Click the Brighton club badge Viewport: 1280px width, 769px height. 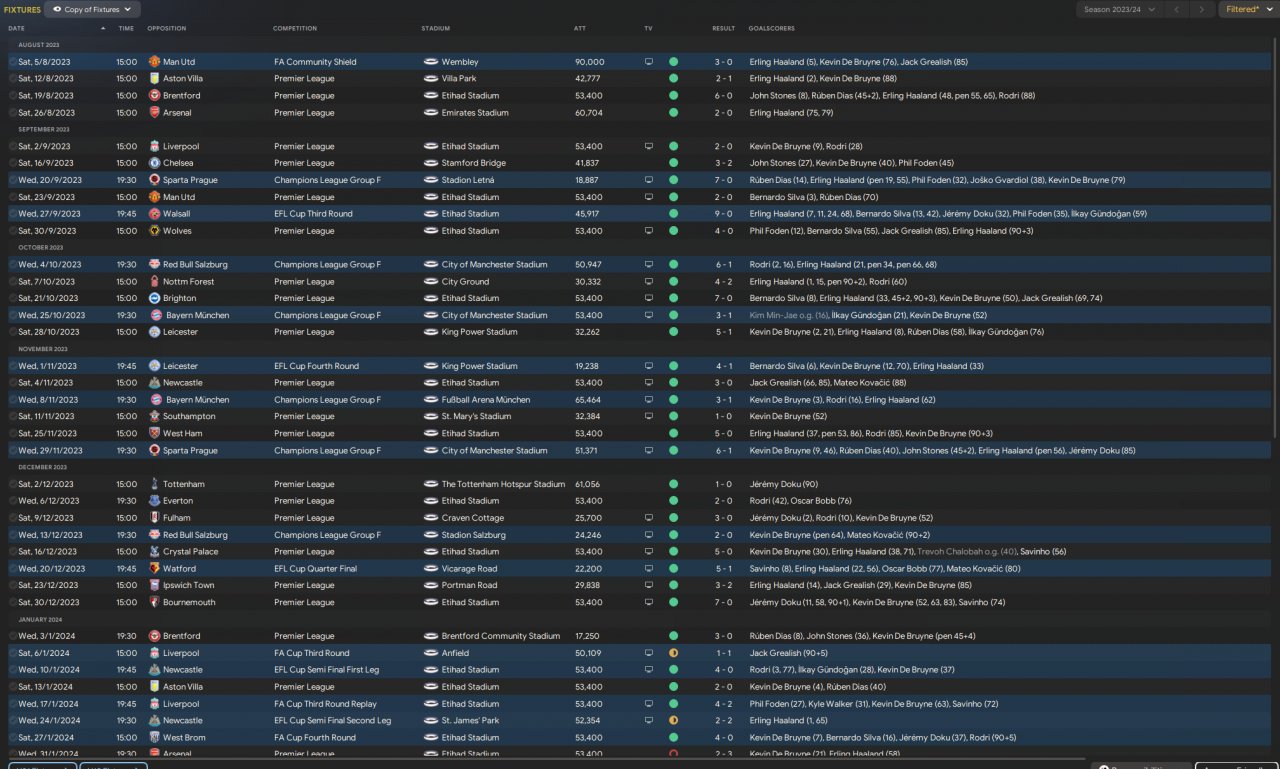tap(154, 298)
